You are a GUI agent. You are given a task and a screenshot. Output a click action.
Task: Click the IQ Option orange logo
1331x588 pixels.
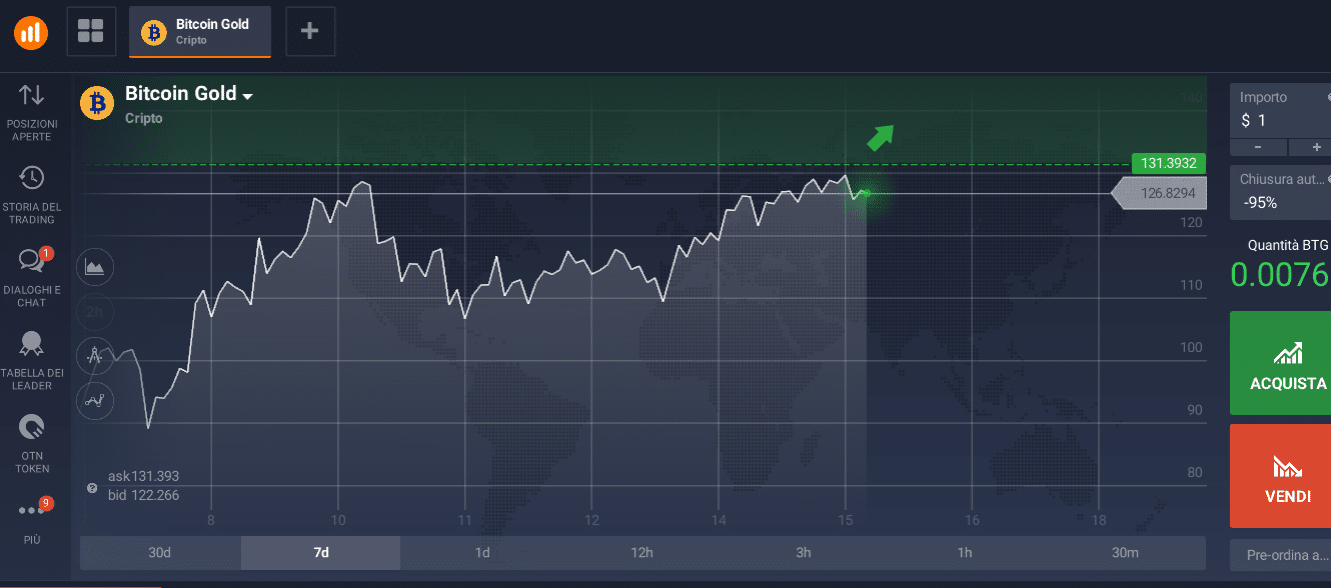click(x=31, y=32)
